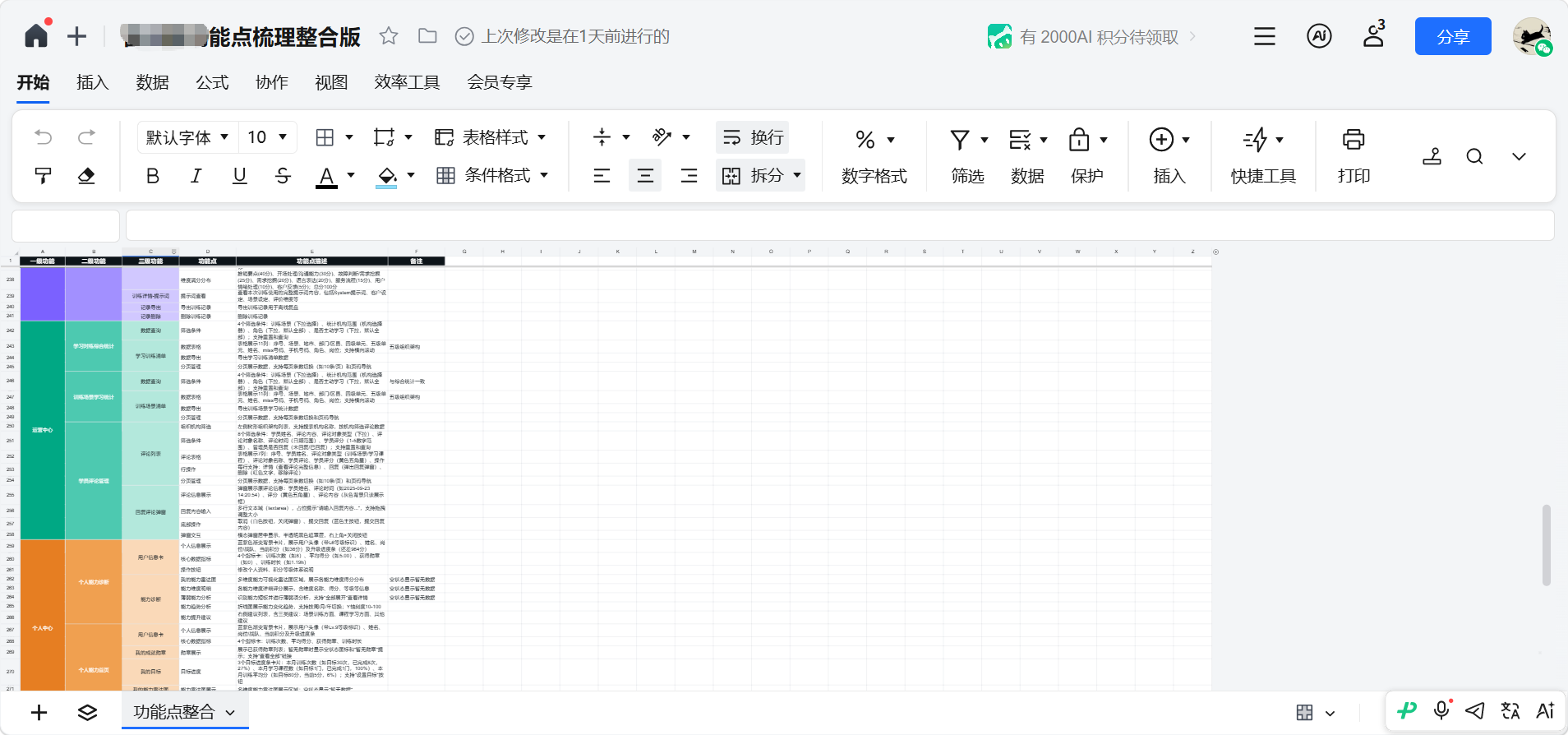Toggle underline formatting
Image resolution: width=1568 pixels, height=735 pixels.
[240, 175]
